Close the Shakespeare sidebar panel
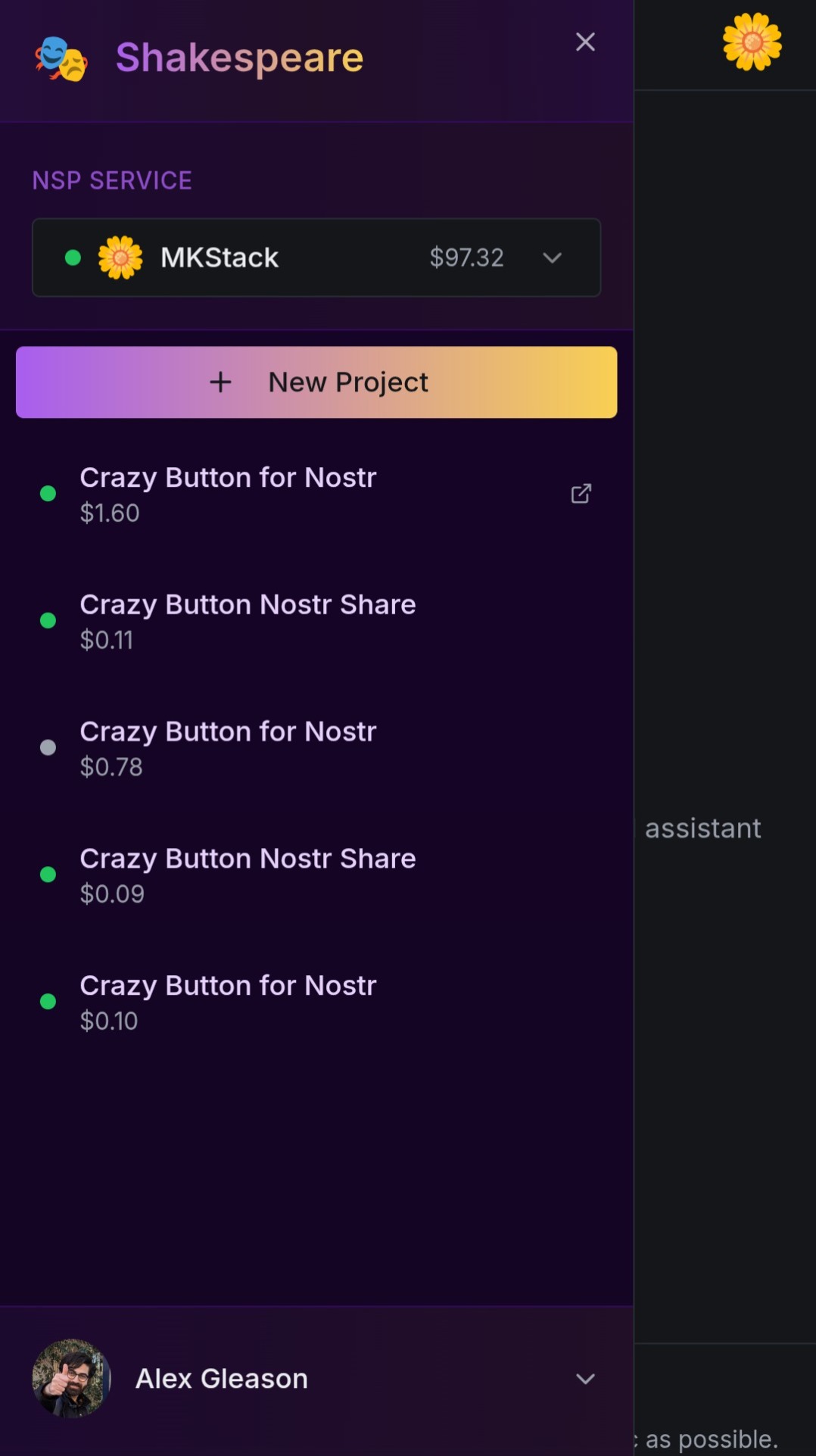 [585, 42]
